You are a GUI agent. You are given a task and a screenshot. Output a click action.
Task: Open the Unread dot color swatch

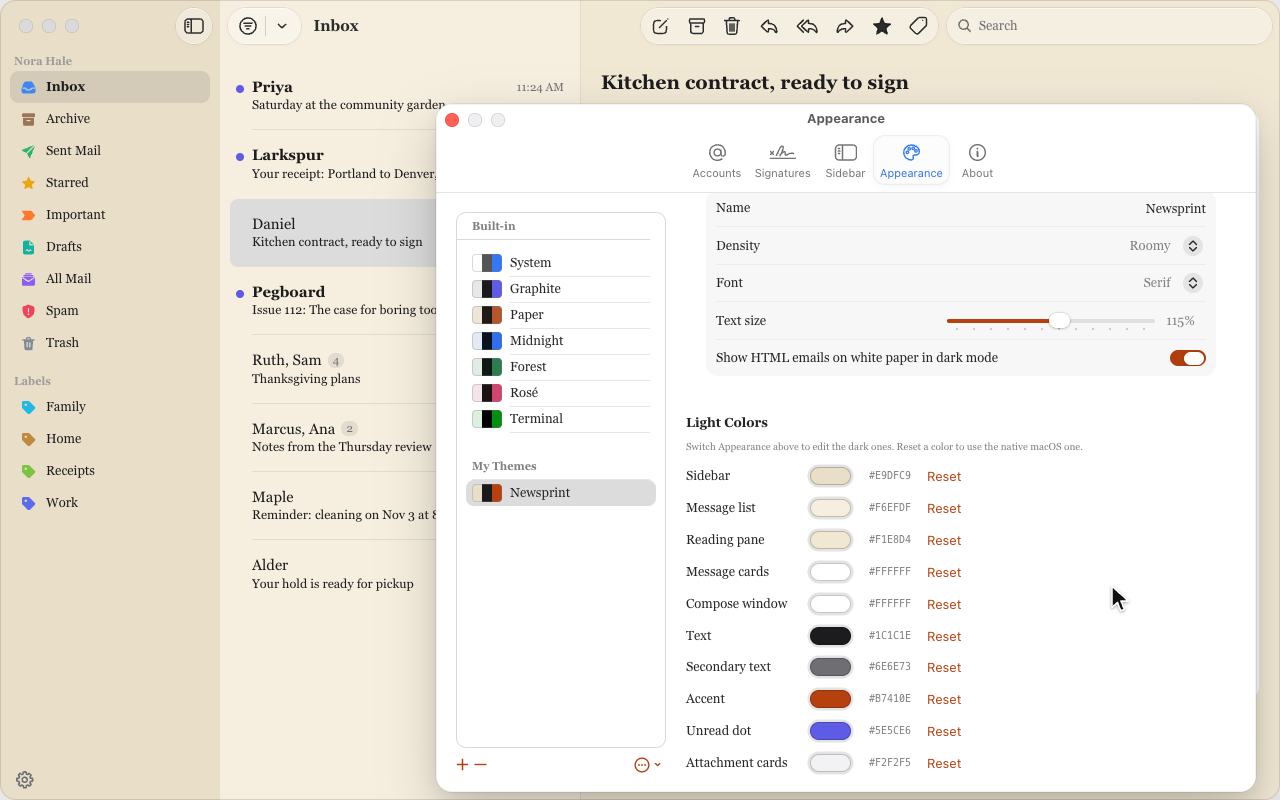click(x=830, y=731)
